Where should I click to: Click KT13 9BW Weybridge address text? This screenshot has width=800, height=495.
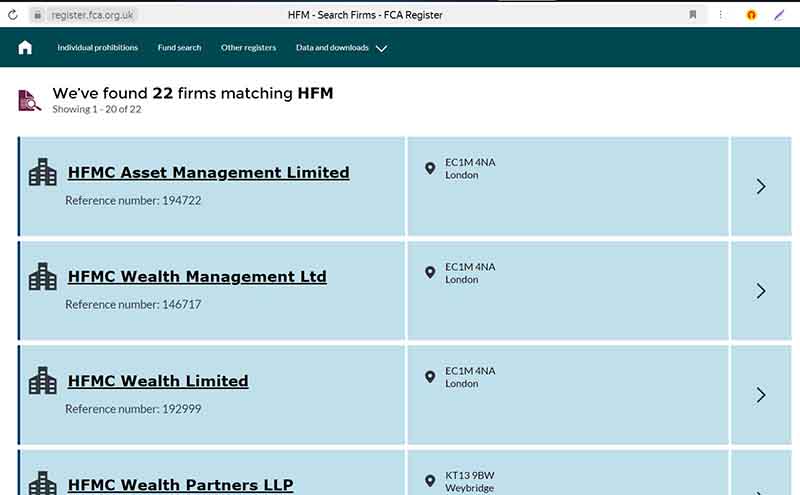470,482
